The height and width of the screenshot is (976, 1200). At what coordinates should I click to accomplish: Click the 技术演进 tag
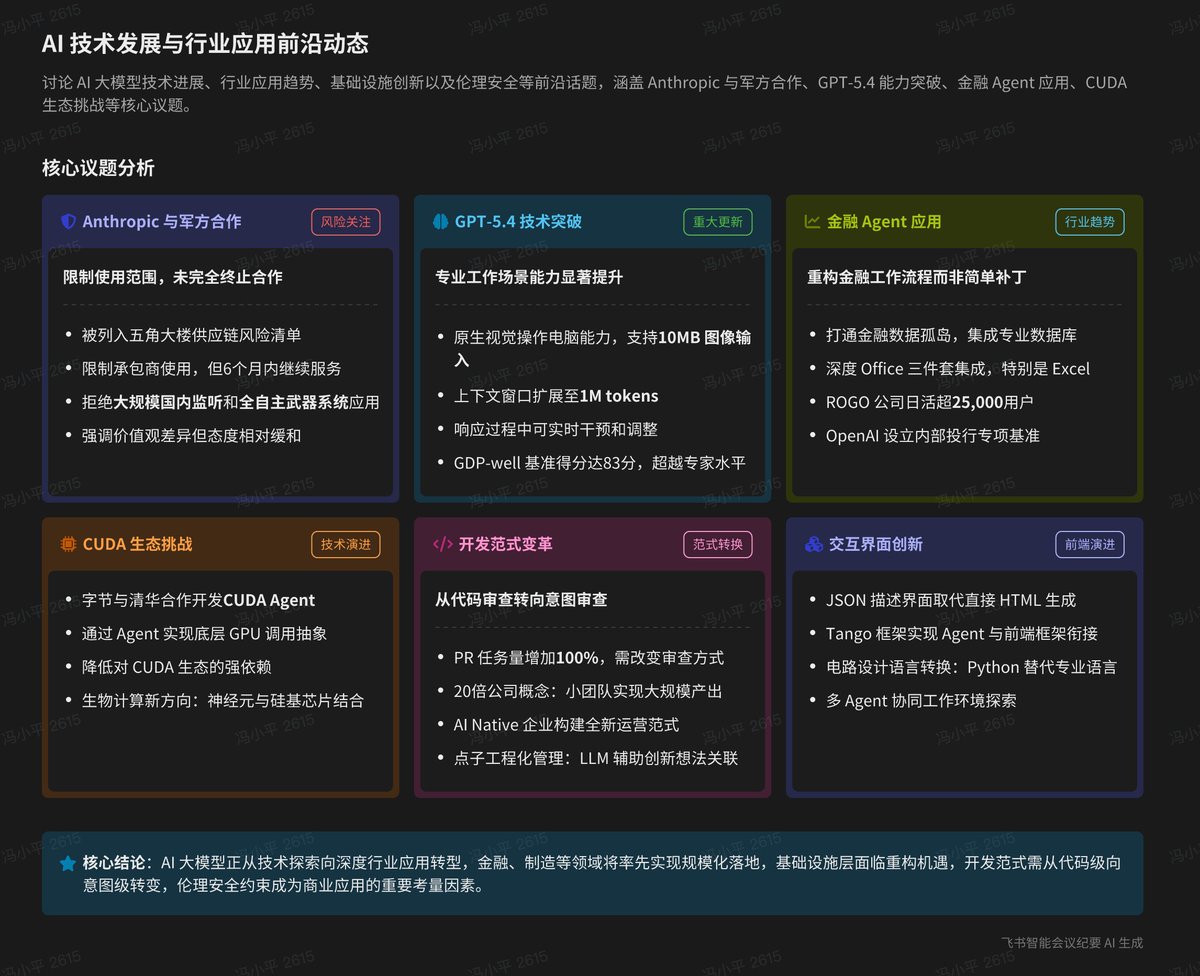tap(346, 544)
